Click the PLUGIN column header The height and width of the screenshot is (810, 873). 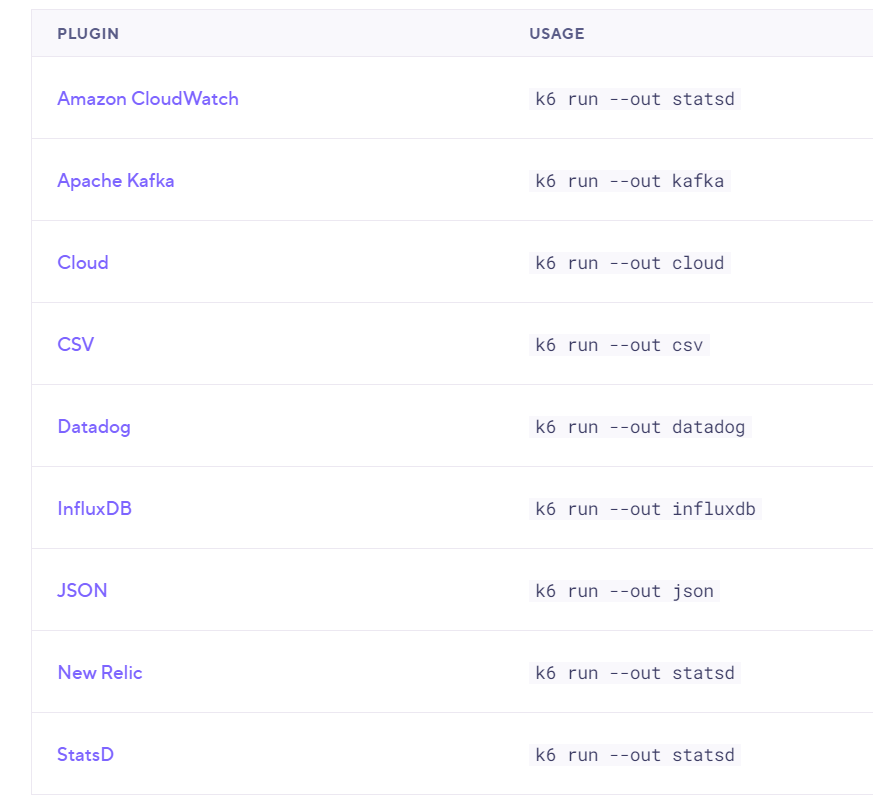tap(88, 33)
